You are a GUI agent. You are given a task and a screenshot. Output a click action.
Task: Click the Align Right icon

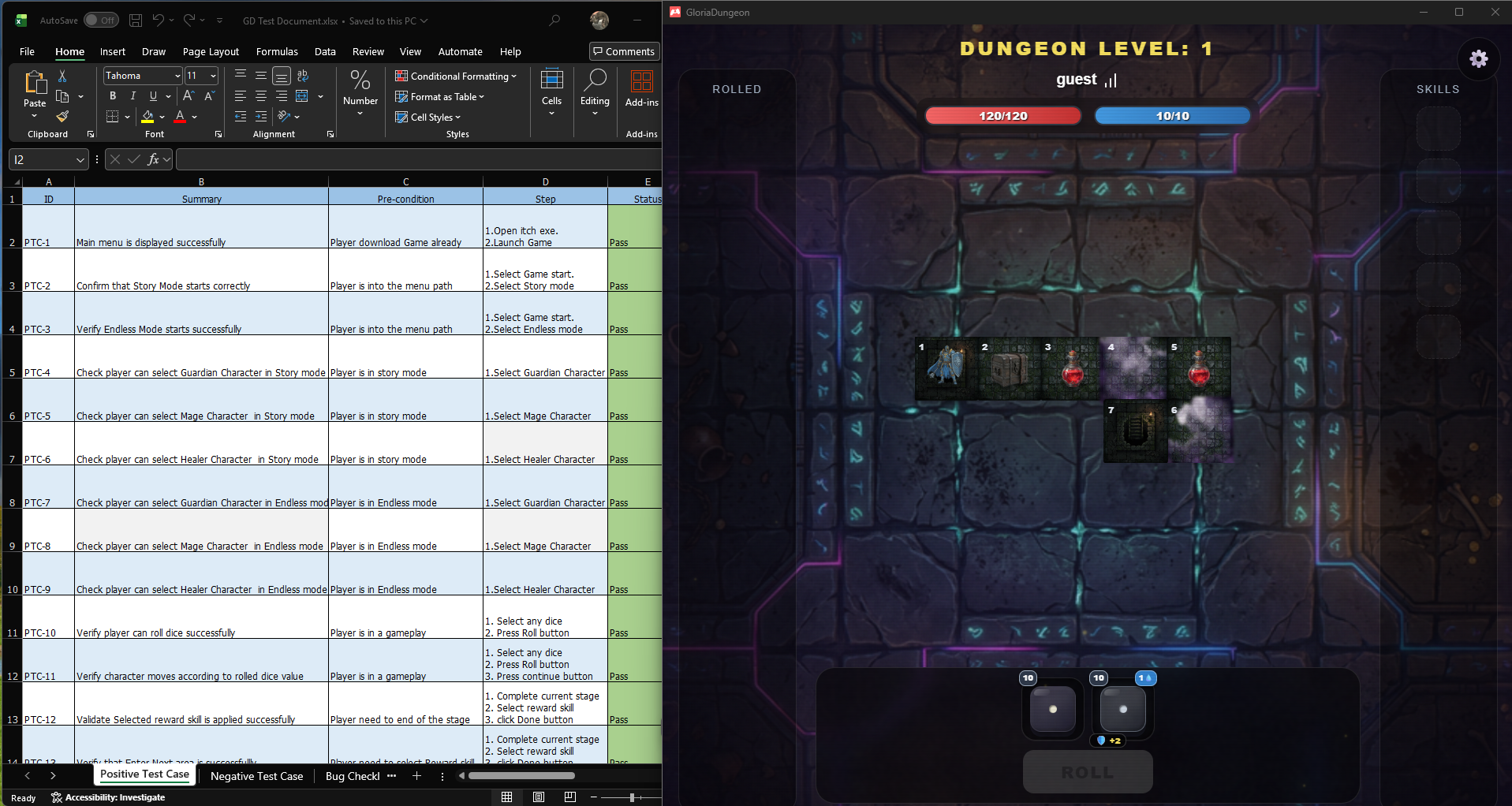282,96
